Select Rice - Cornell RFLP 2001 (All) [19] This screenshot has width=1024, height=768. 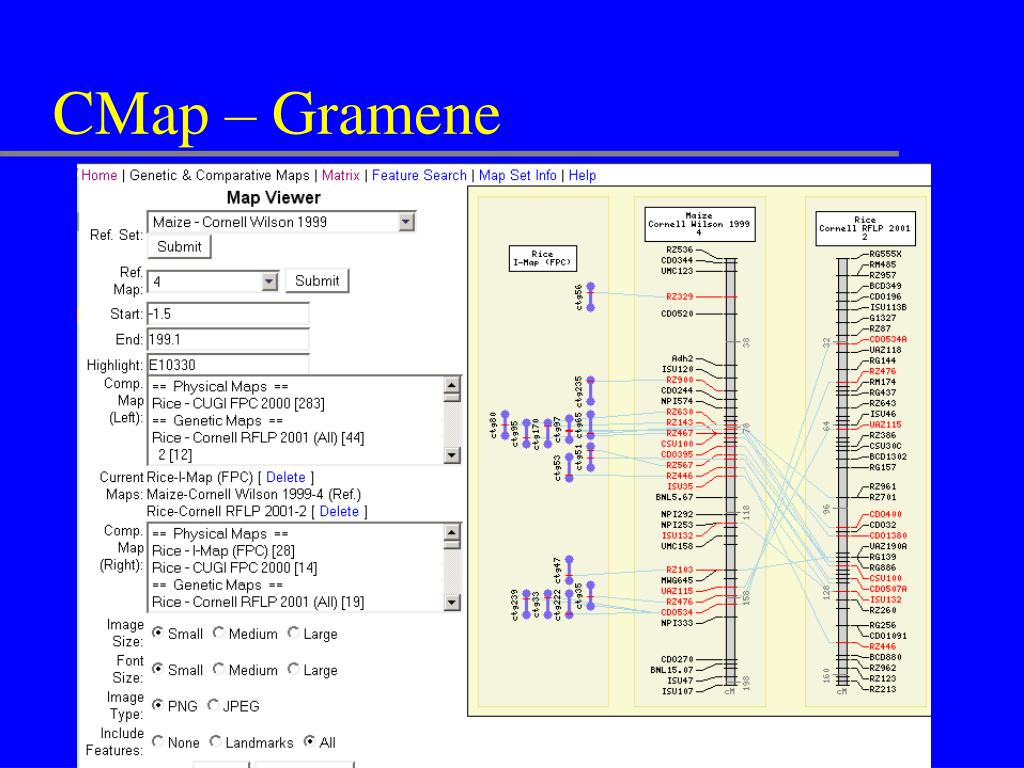pos(258,602)
